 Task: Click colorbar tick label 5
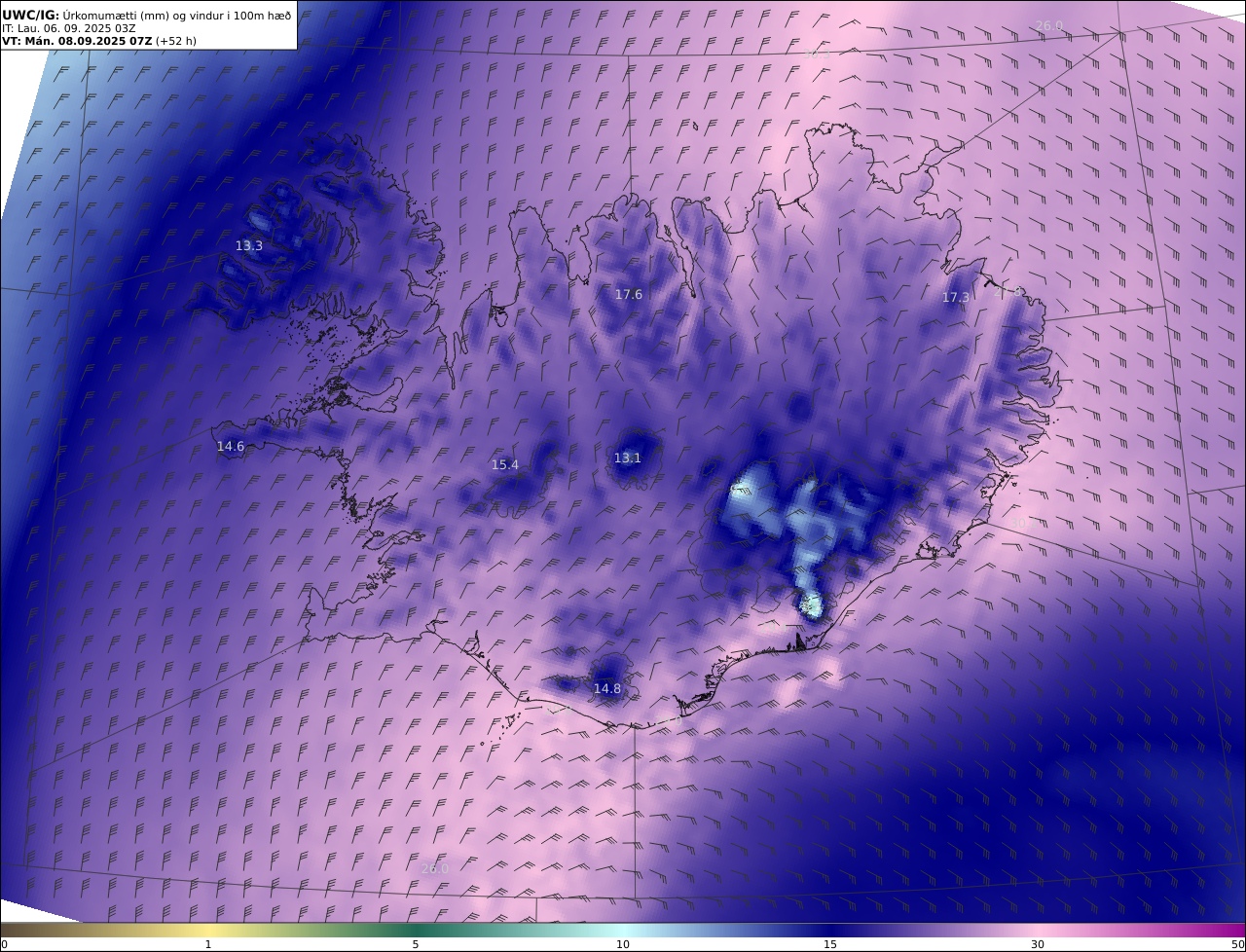click(x=416, y=944)
